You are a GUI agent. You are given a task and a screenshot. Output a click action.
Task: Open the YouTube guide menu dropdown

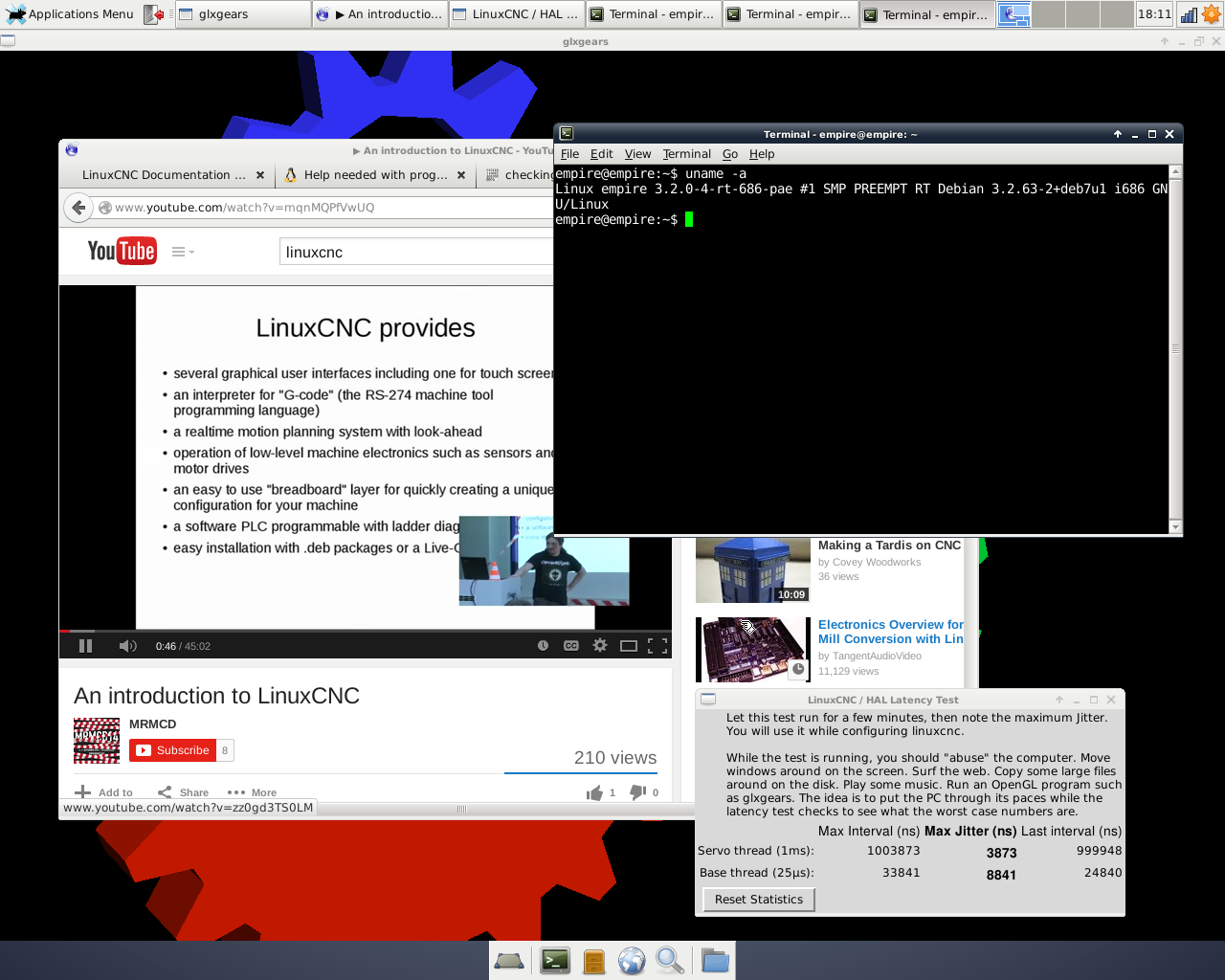click(x=182, y=252)
